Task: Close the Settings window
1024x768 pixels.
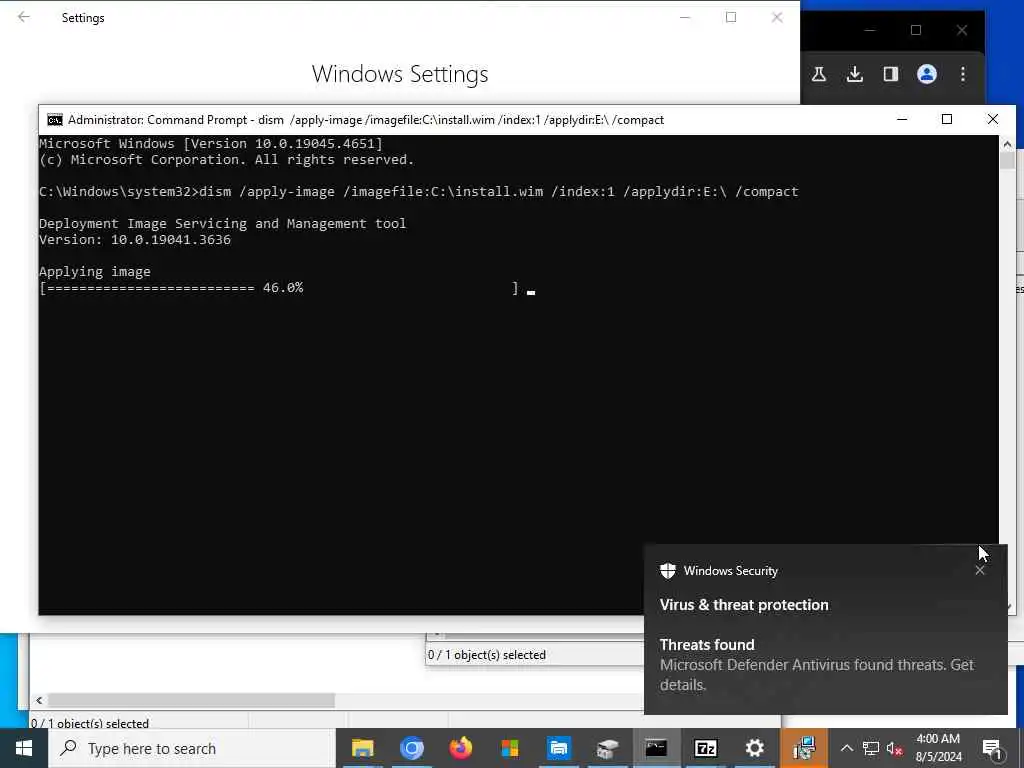Action: pyautogui.click(x=776, y=18)
